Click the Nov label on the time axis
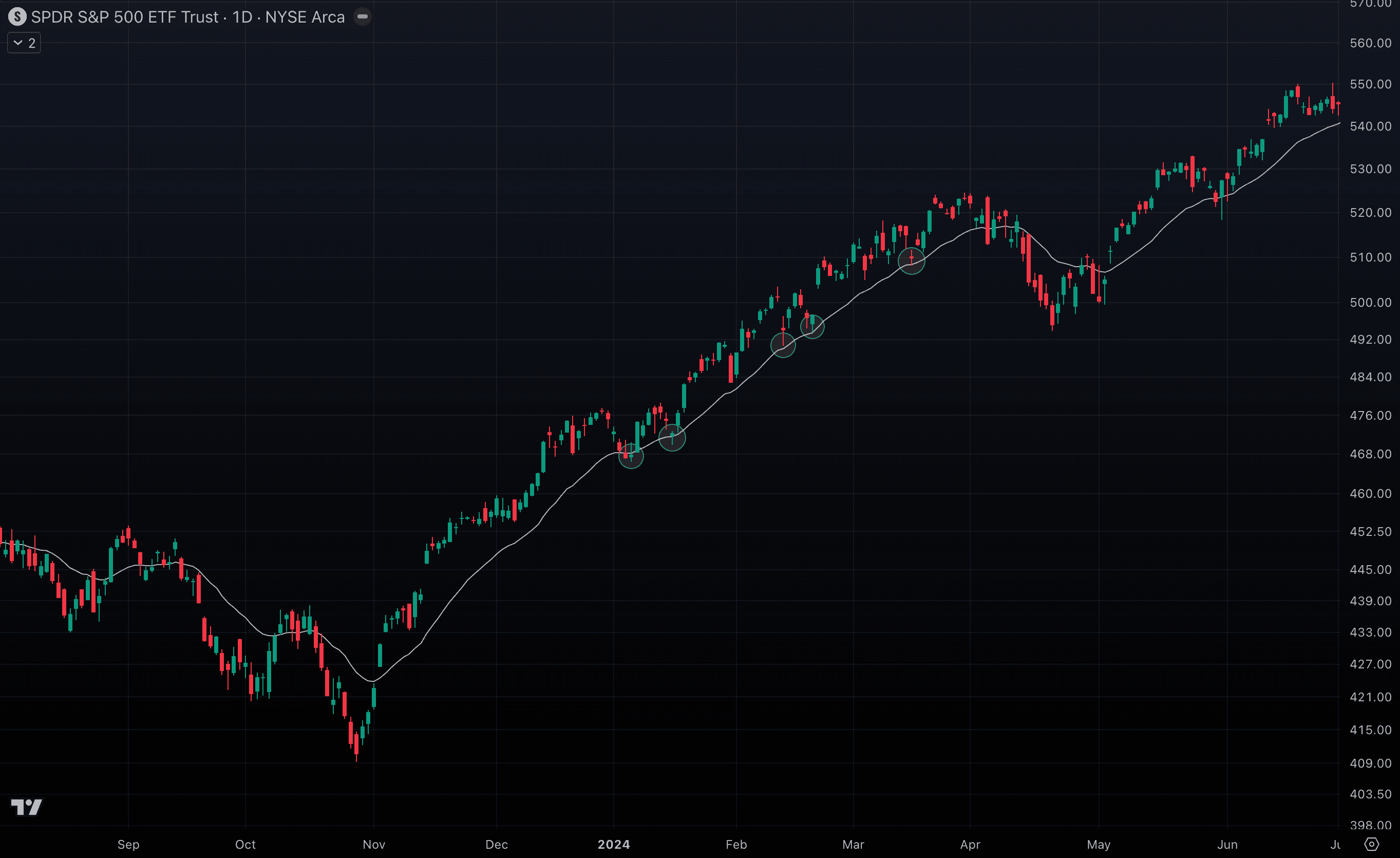The width and height of the screenshot is (1400, 858). [x=374, y=844]
